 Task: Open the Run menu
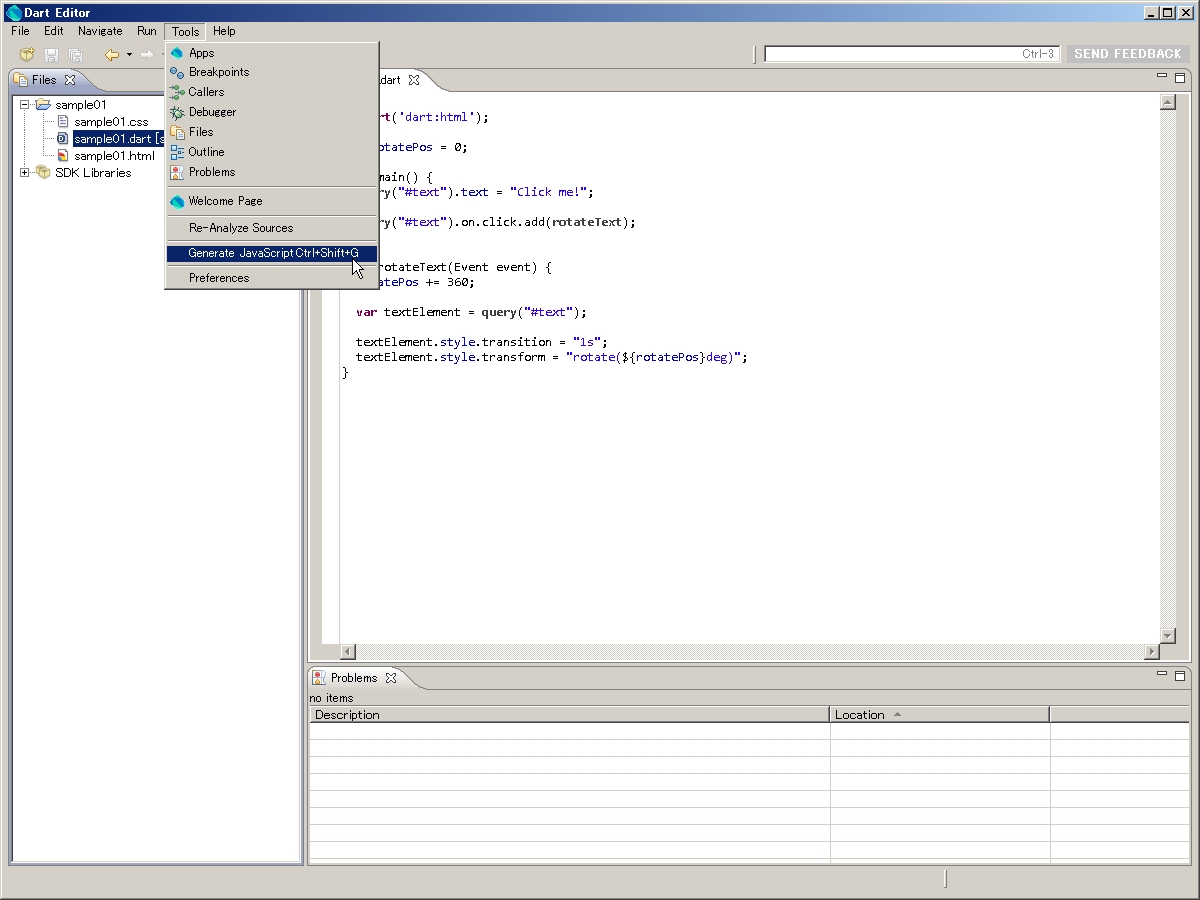pos(147,31)
